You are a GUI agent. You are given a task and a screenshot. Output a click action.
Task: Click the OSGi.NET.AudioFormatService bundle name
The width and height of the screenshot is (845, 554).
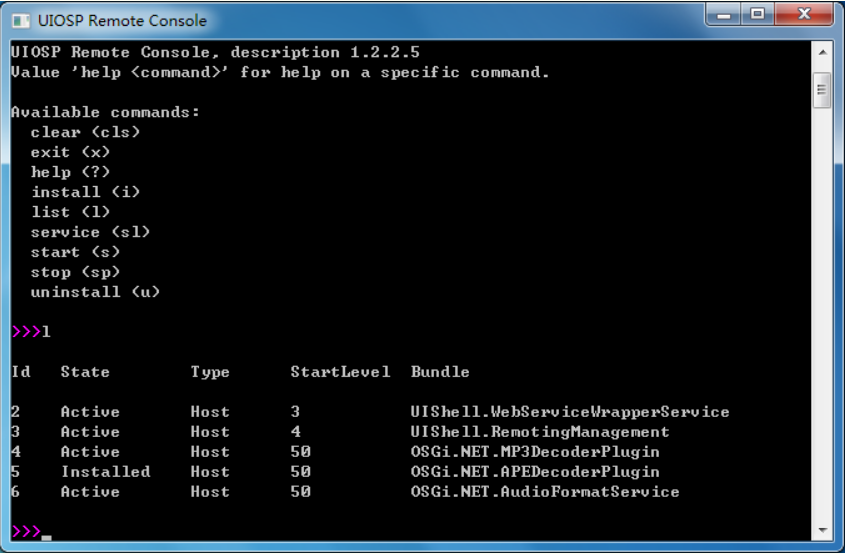(545, 491)
